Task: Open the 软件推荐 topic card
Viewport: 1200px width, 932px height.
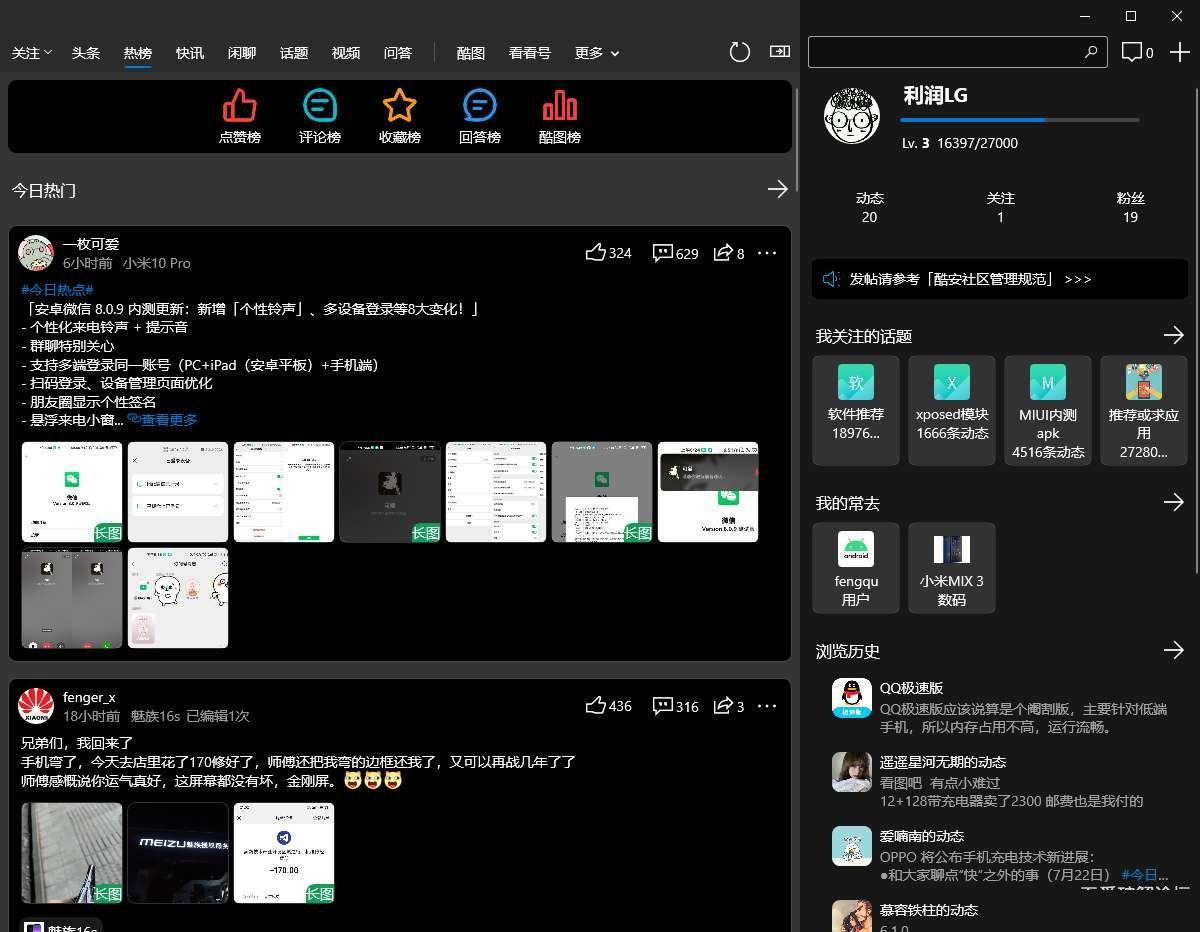Action: tap(855, 410)
